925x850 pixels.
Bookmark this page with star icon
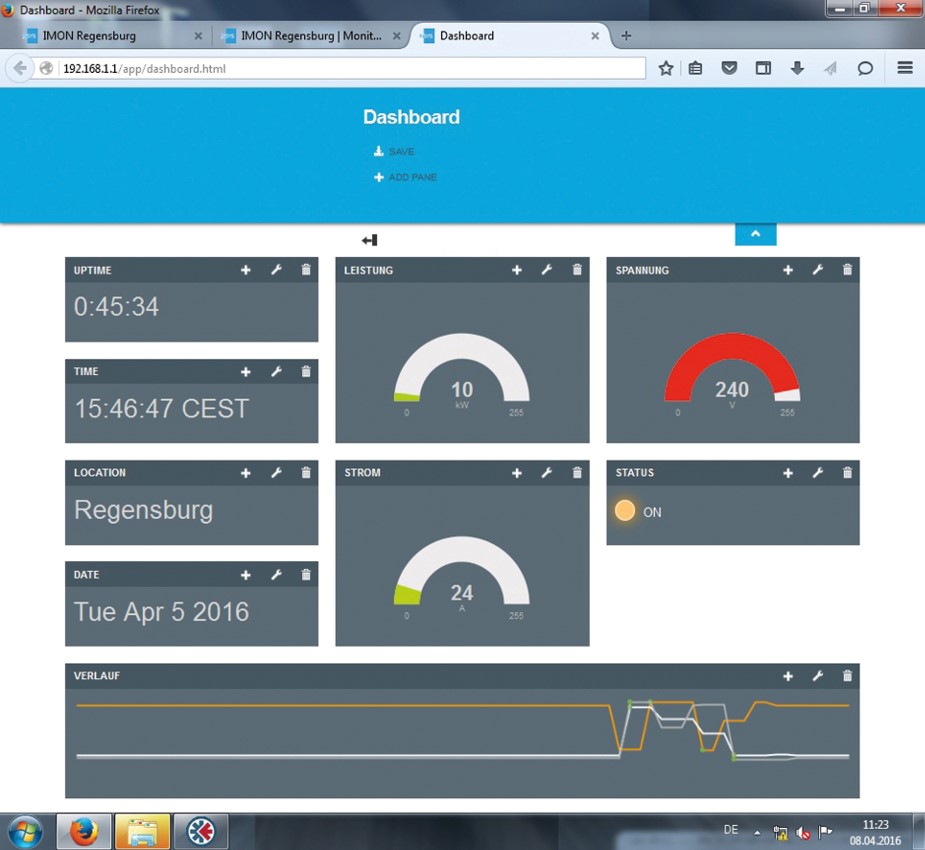pos(666,68)
